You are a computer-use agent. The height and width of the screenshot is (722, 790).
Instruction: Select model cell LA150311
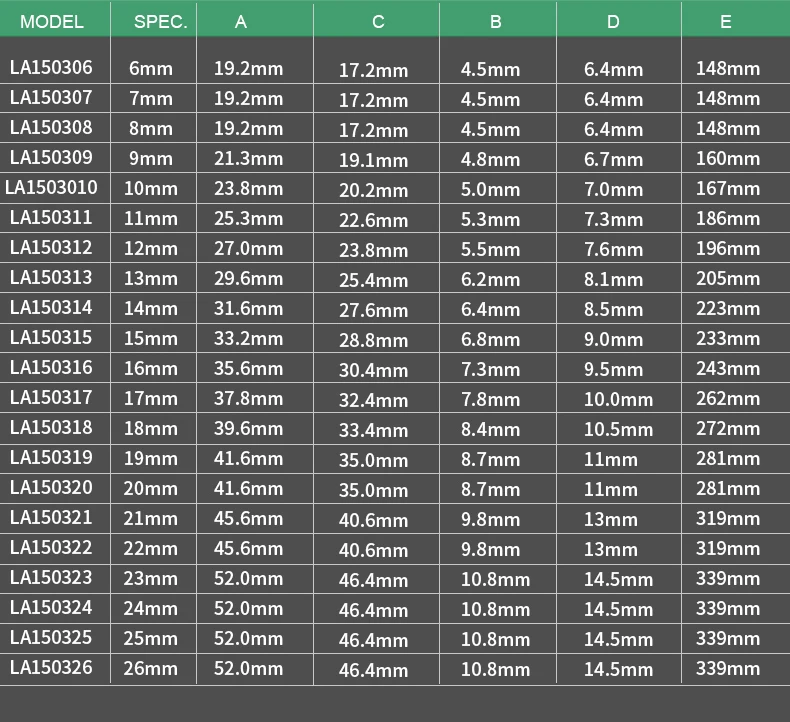click(x=51, y=218)
